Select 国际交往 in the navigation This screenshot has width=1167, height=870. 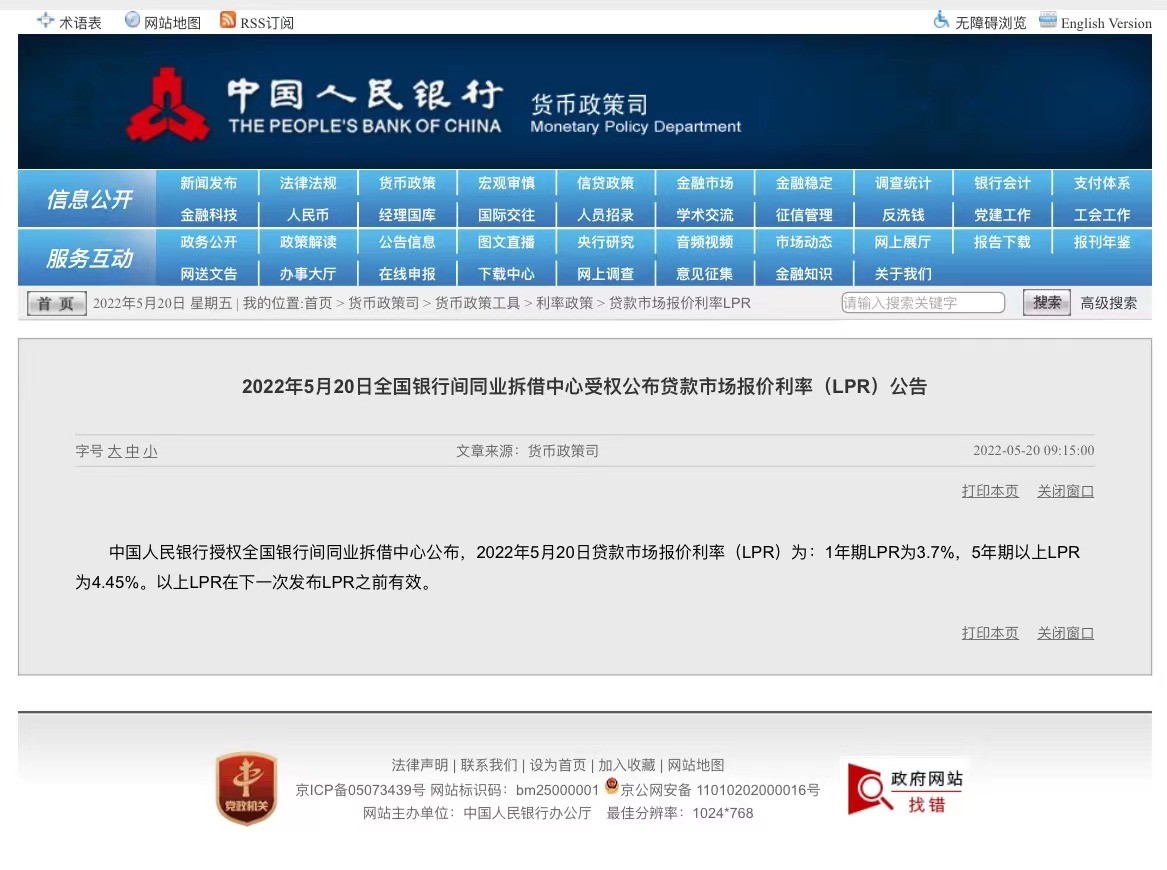506,215
